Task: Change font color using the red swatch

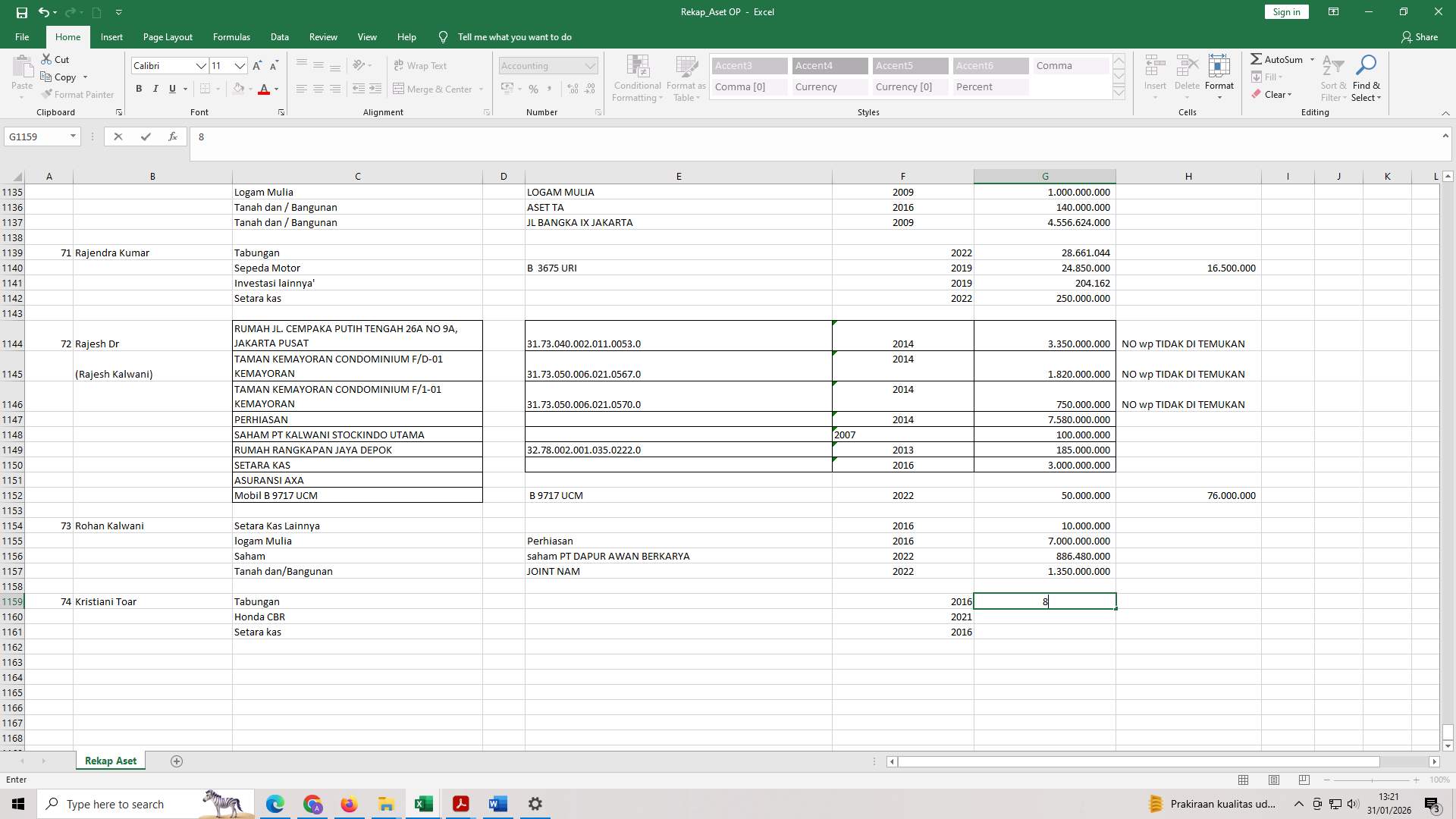Action: (264, 89)
